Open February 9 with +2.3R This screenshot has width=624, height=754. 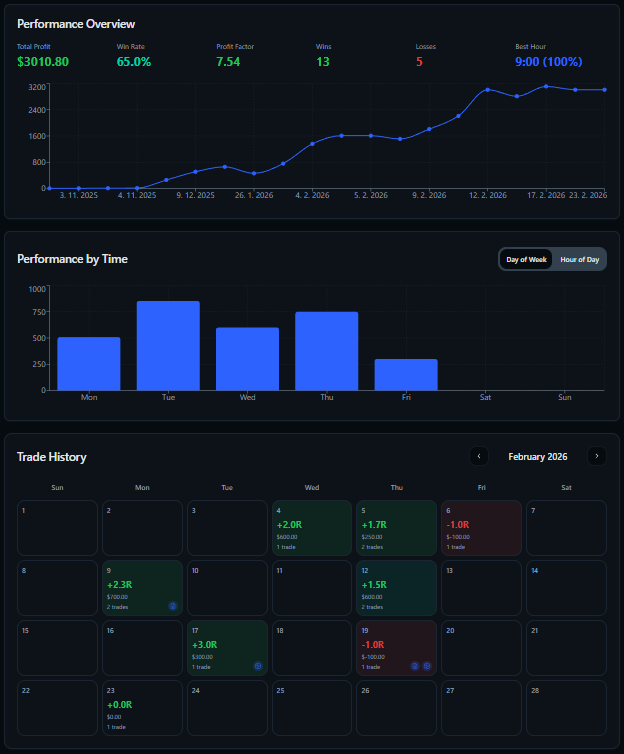point(142,588)
